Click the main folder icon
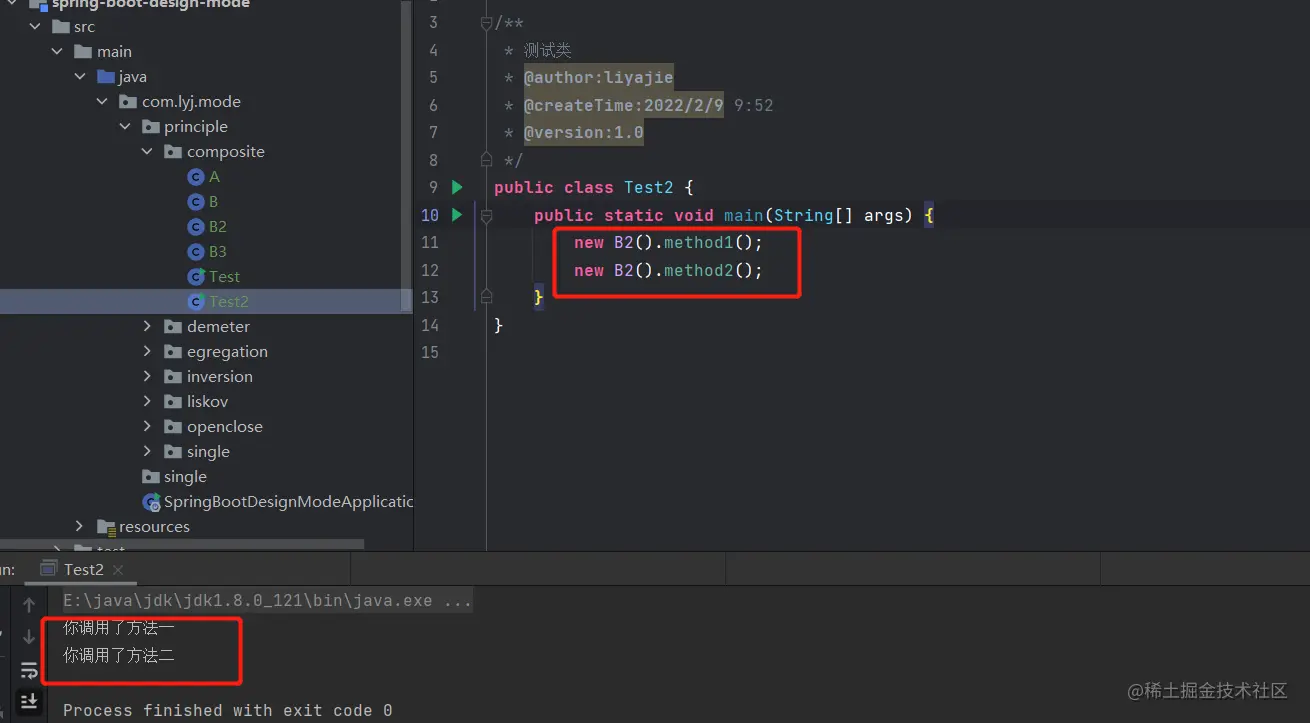Viewport: 1310px width, 723px height. click(x=84, y=52)
